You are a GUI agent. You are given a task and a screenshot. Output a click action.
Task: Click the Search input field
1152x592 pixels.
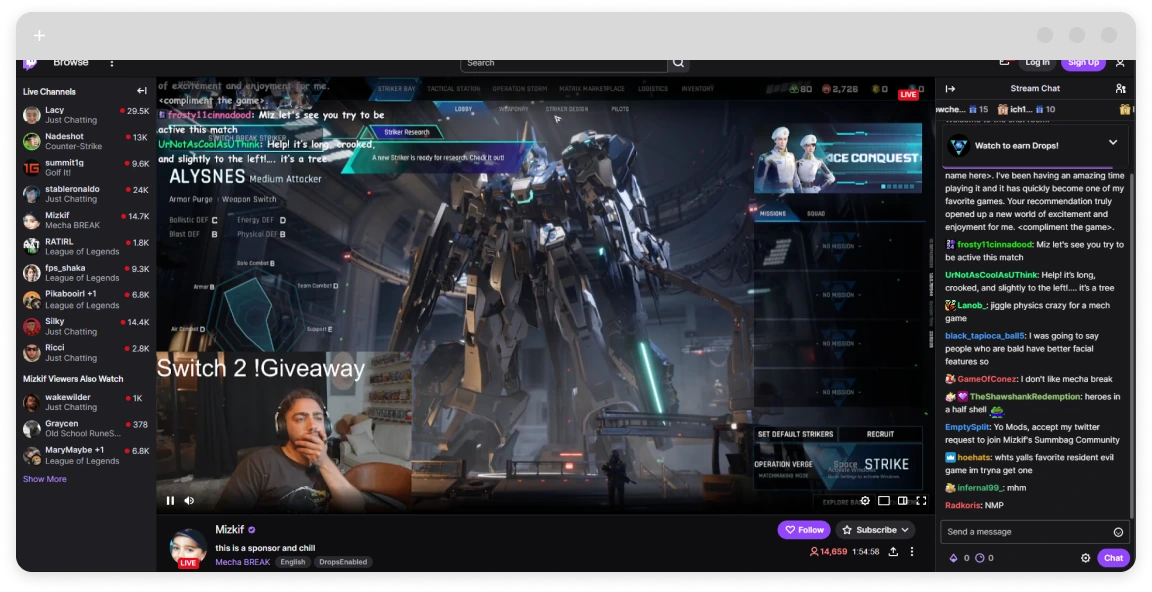(x=564, y=63)
